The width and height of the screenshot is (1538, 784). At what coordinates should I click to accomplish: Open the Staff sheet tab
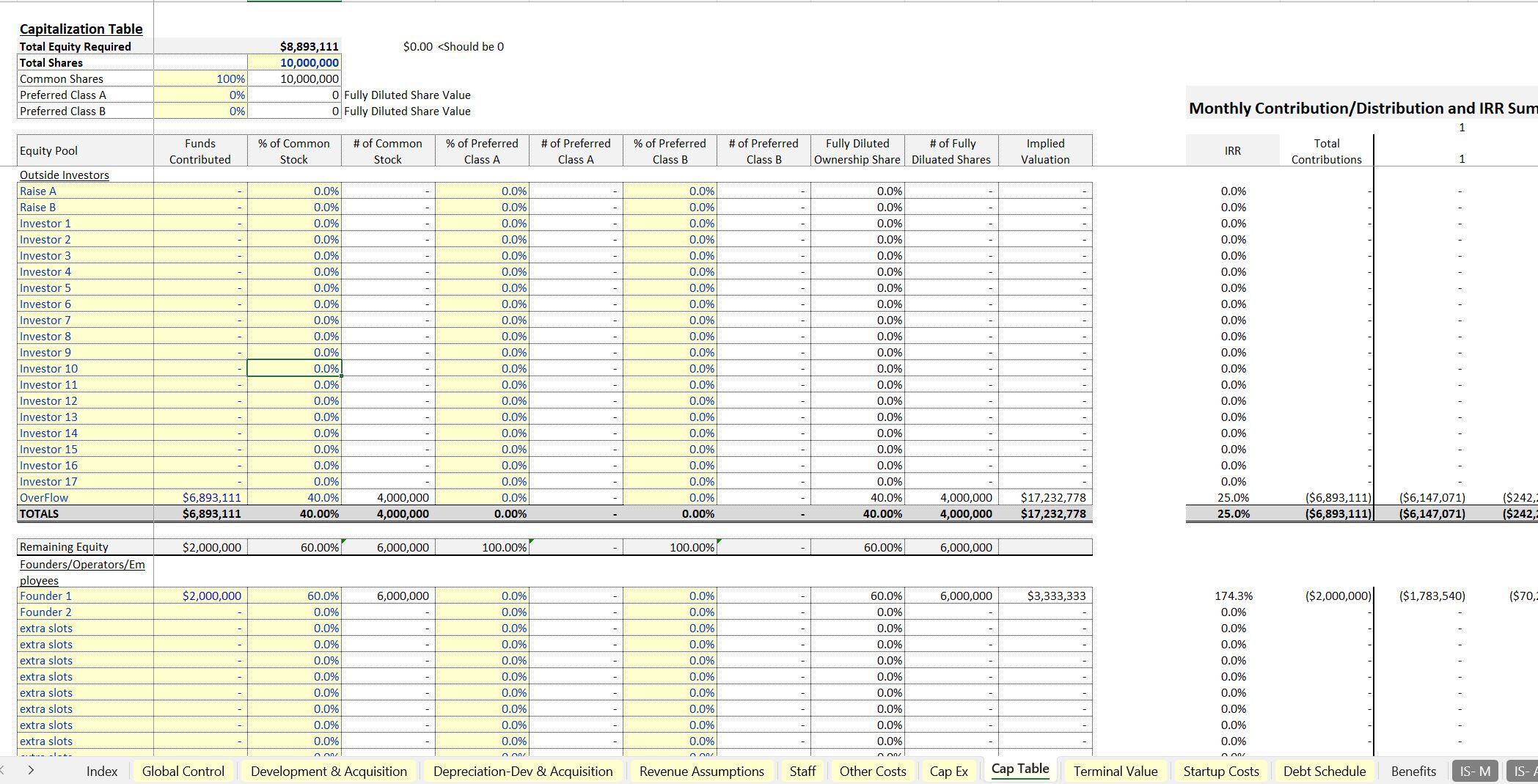click(802, 771)
